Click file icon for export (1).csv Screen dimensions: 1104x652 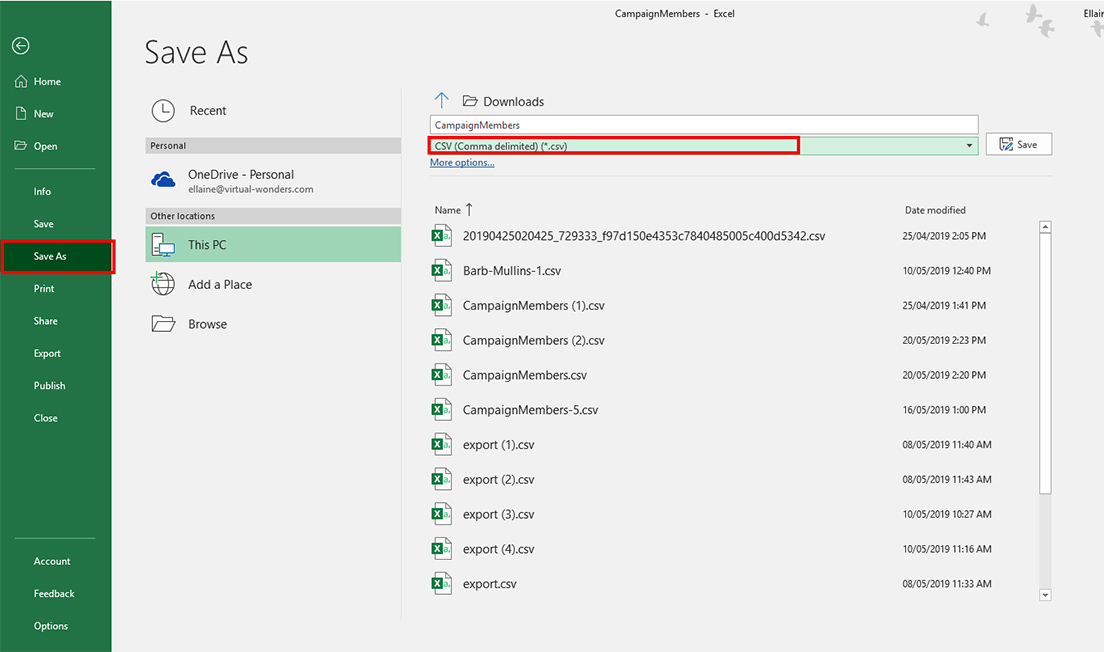(x=441, y=444)
